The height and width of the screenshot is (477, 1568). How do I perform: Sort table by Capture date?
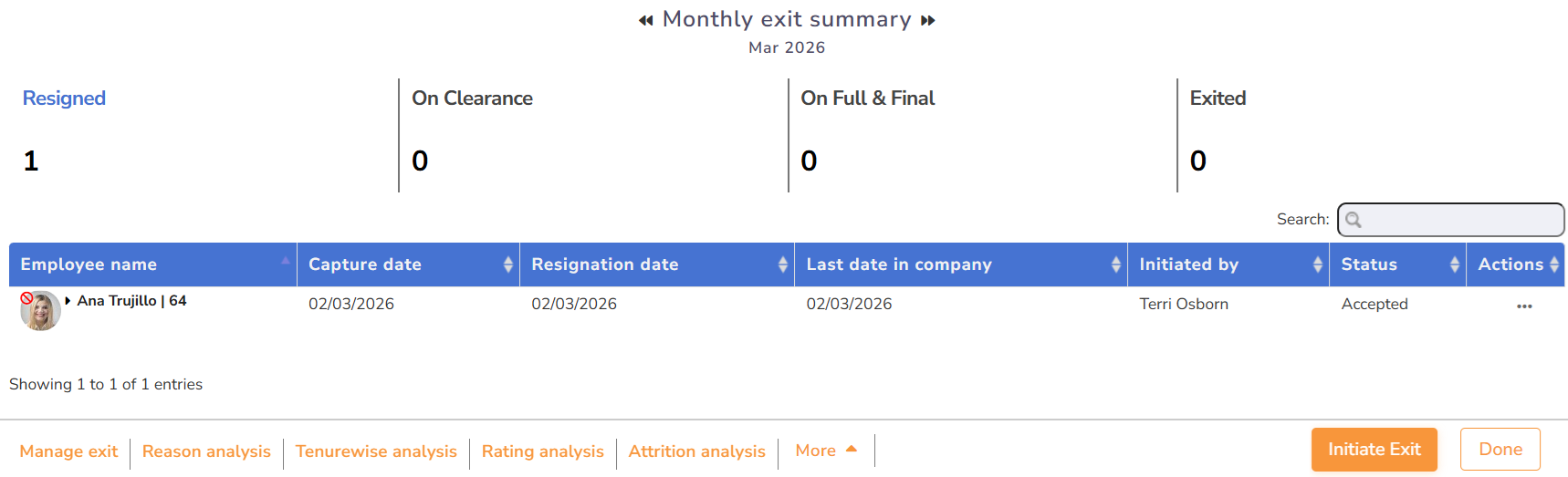tap(407, 264)
